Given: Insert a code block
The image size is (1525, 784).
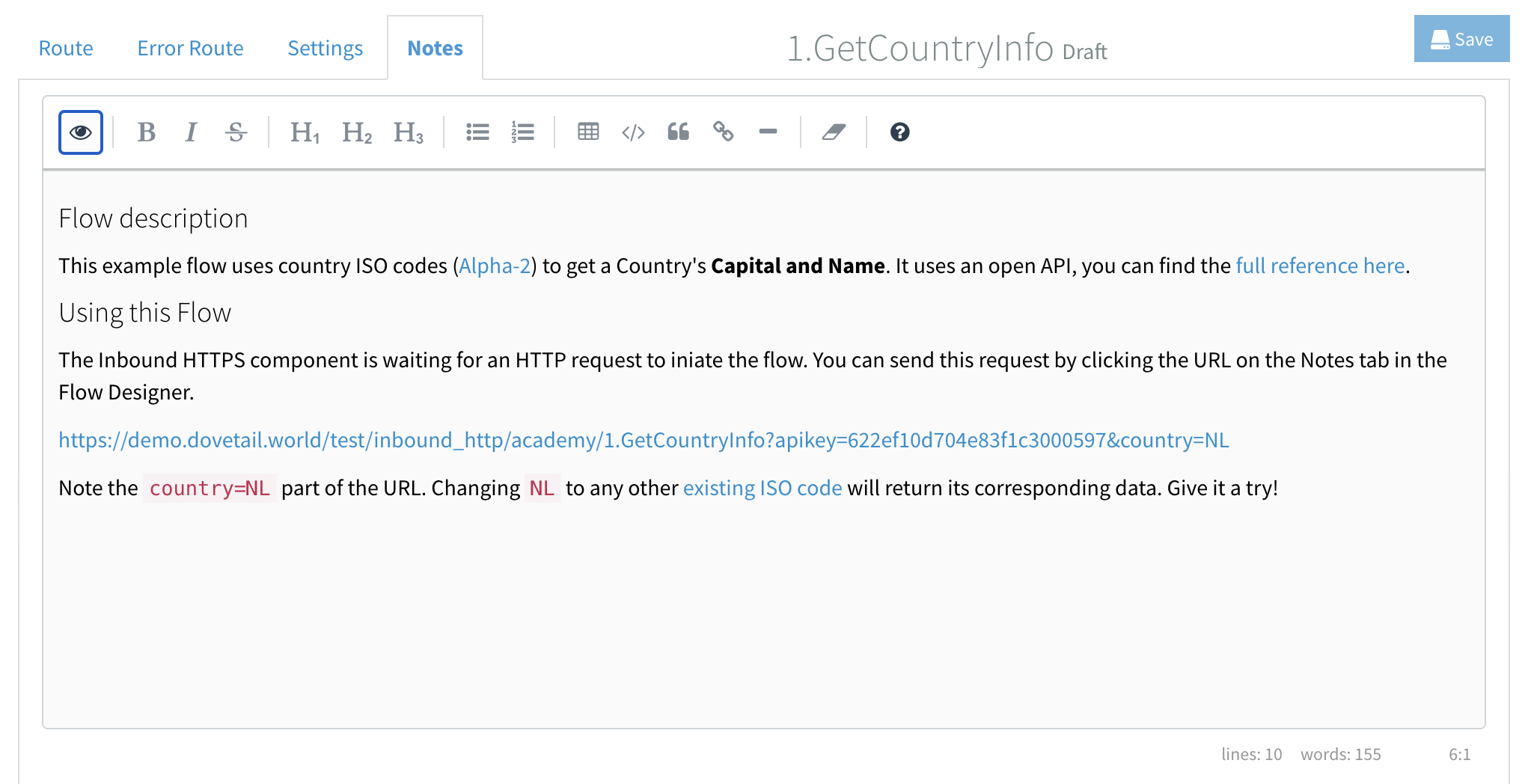Looking at the screenshot, I should coord(633,132).
